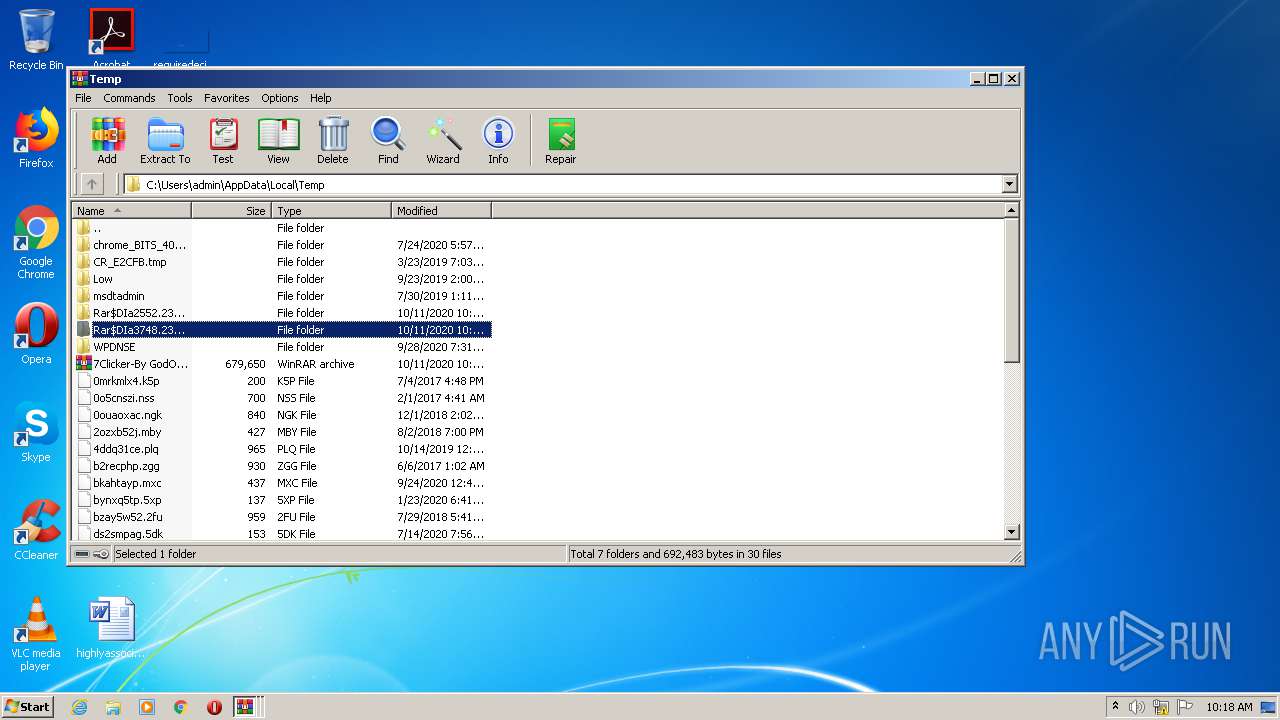Image resolution: width=1280 pixels, height=720 pixels.
Task: Select file 2ozxb52j.mby
Action: [281, 432]
